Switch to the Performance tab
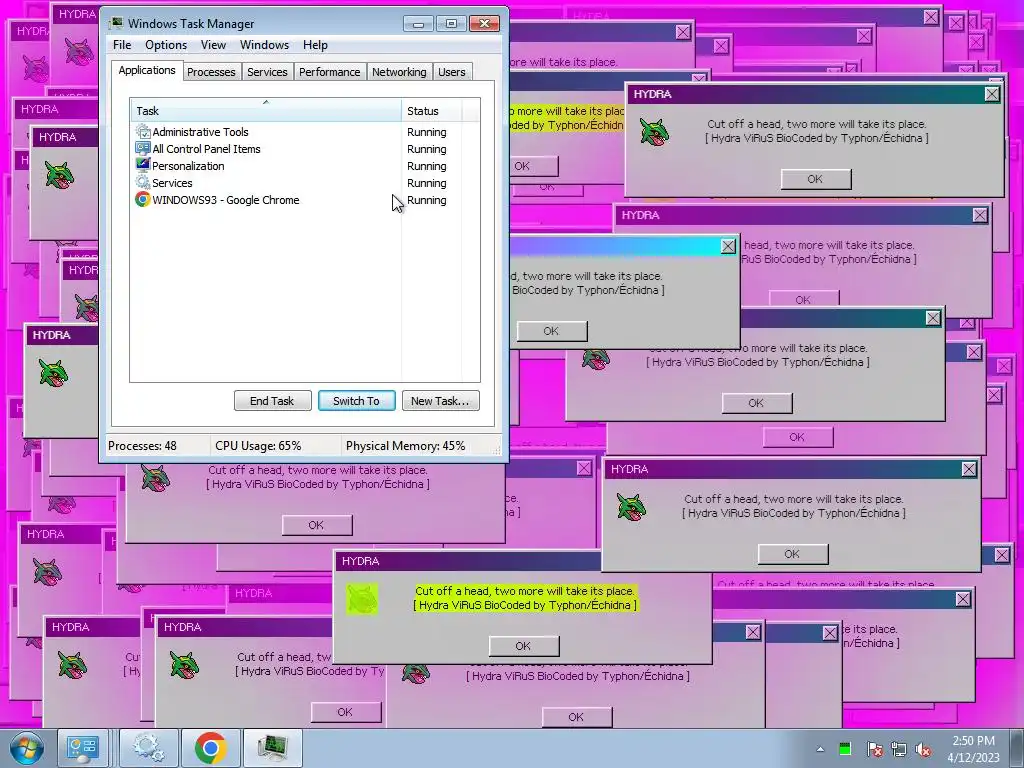Viewport: 1024px width, 768px height. pos(329,72)
